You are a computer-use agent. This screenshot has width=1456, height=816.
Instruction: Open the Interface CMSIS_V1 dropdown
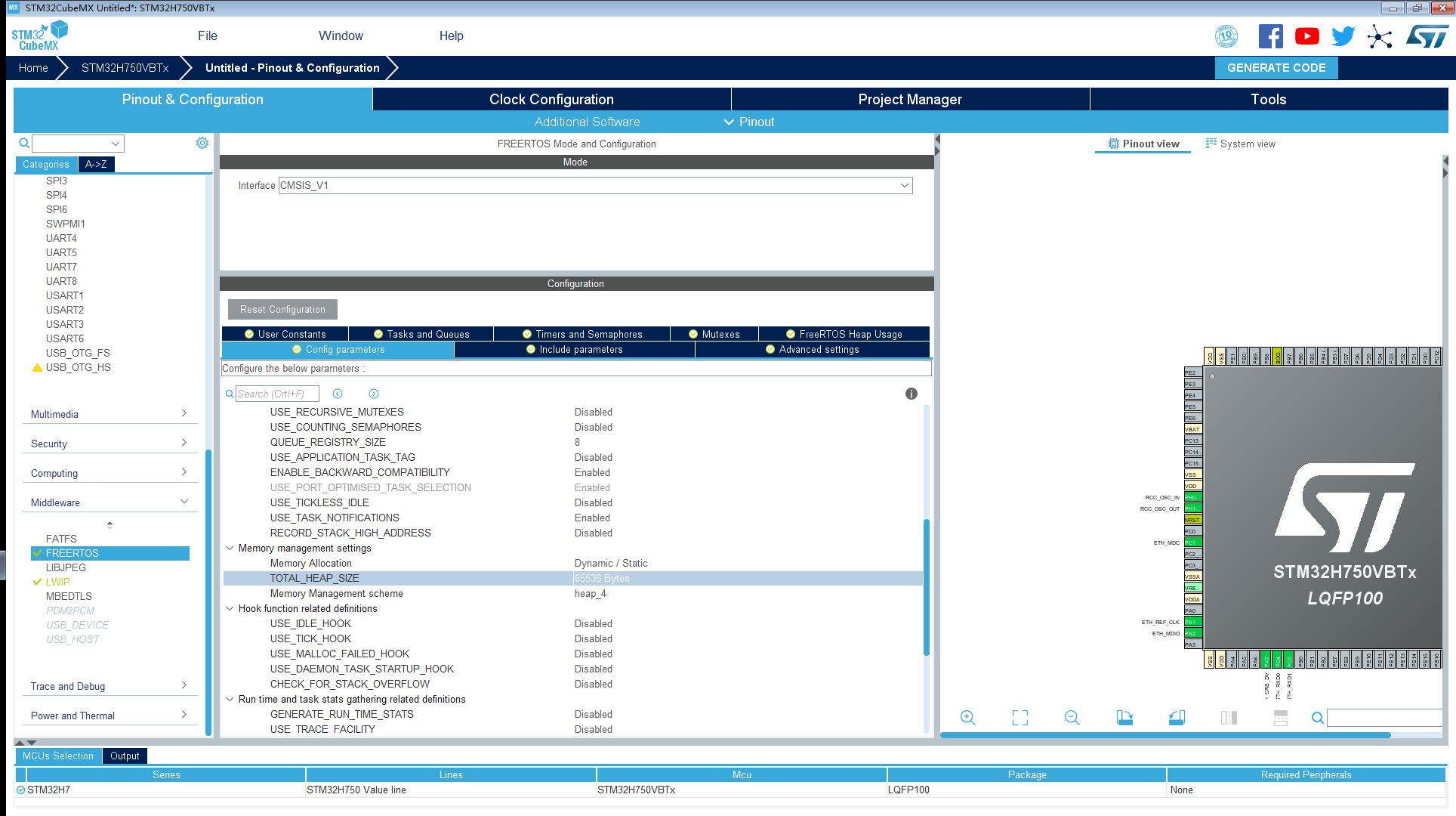pos(904,185)
